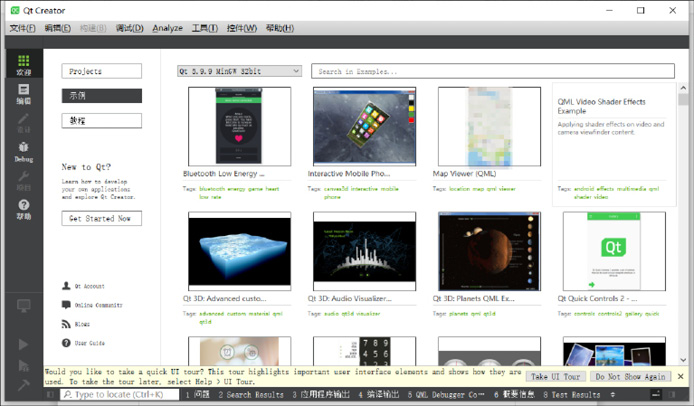The image size is (694, 406).
Task: Open Interactive Mobile Phone example thumbnail
Action: (x=364, y=127)
